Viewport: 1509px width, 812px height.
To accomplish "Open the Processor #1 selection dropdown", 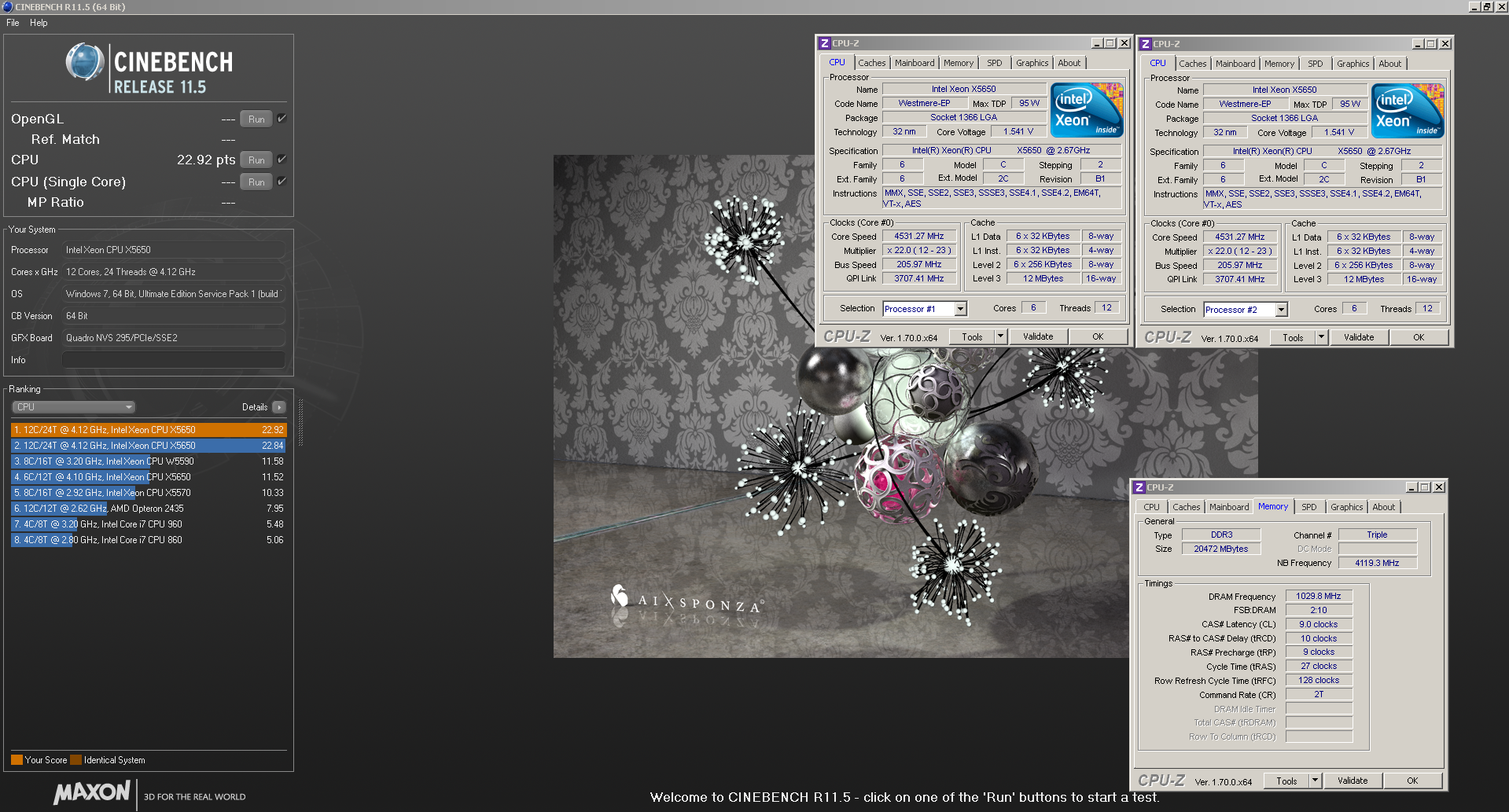I will pyautogui.click(x=960, y=309).
